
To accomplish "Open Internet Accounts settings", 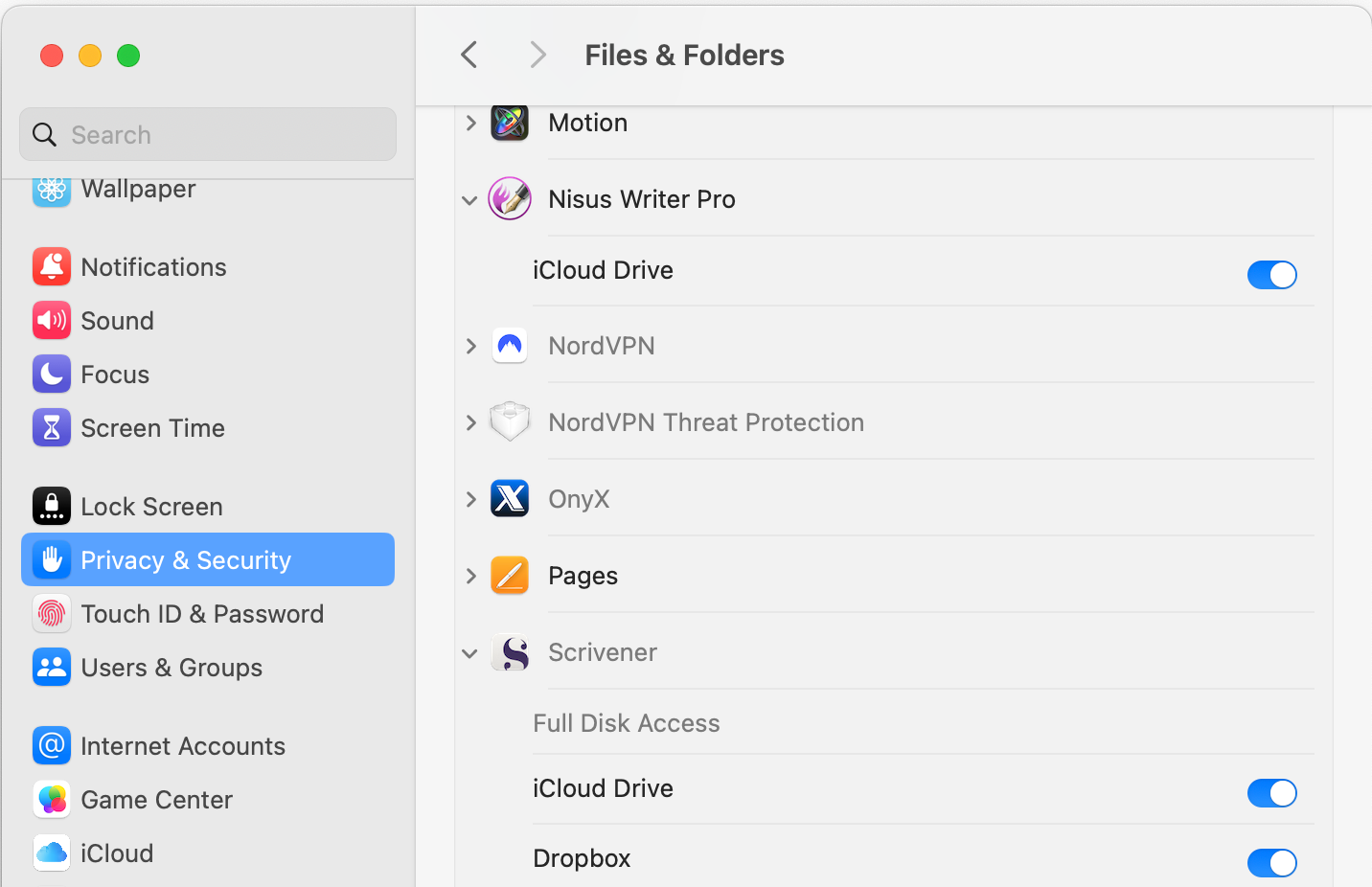I will (182, 746).
